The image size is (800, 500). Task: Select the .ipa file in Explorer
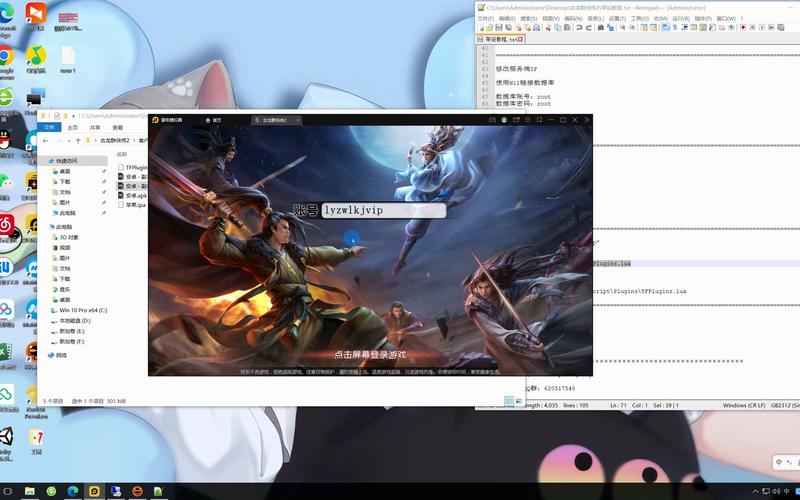click(x=132, y=205)
